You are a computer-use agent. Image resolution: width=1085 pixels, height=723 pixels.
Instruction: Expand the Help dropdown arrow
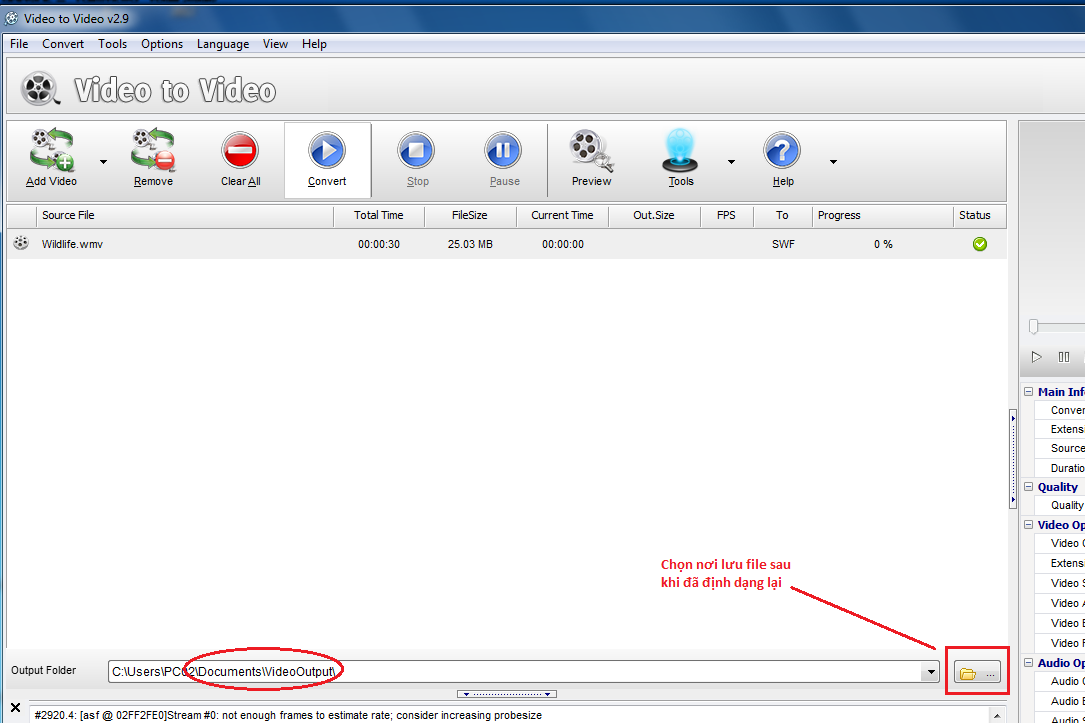(x=833, y=161)
